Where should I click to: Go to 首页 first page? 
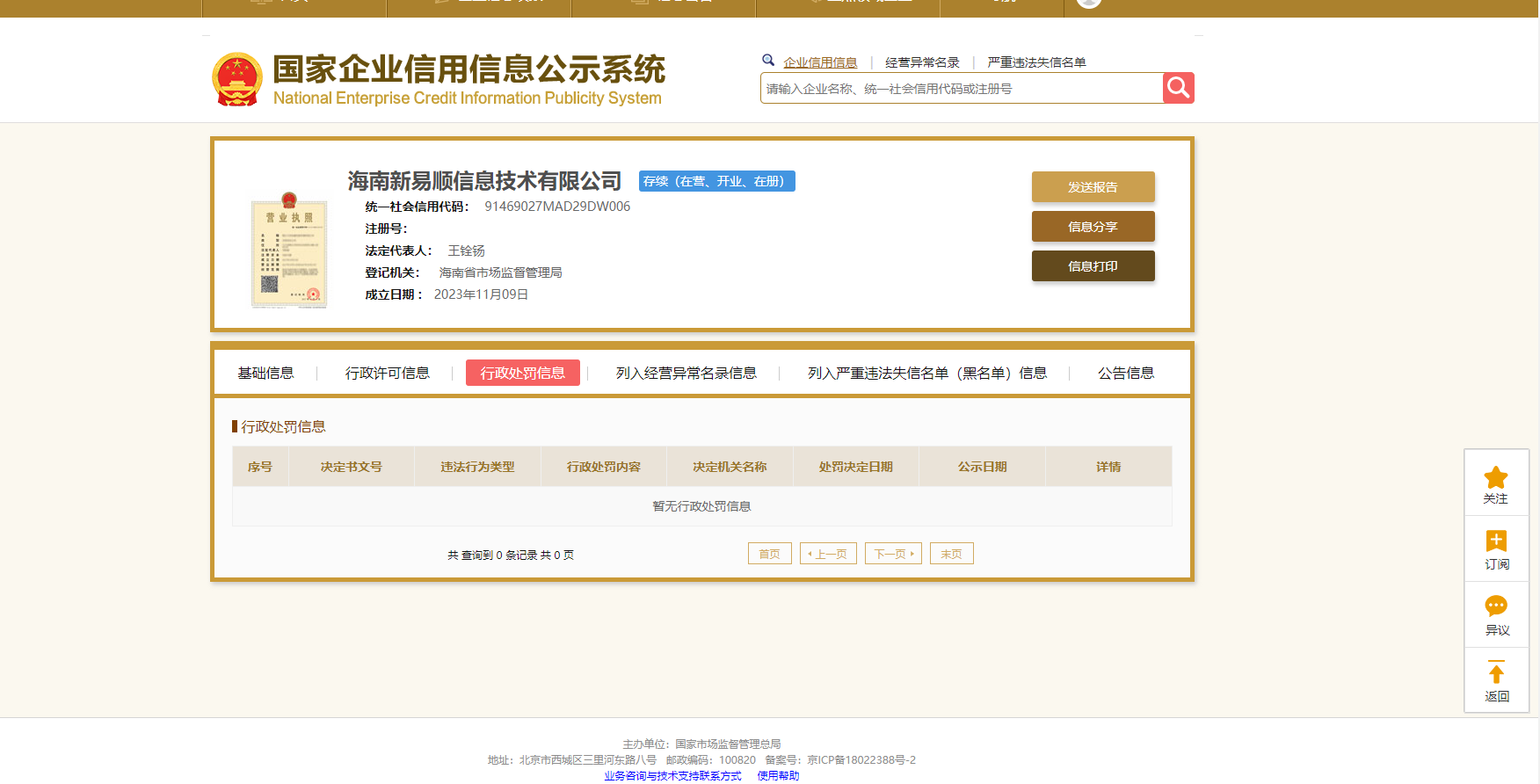(x=769, y=554)
